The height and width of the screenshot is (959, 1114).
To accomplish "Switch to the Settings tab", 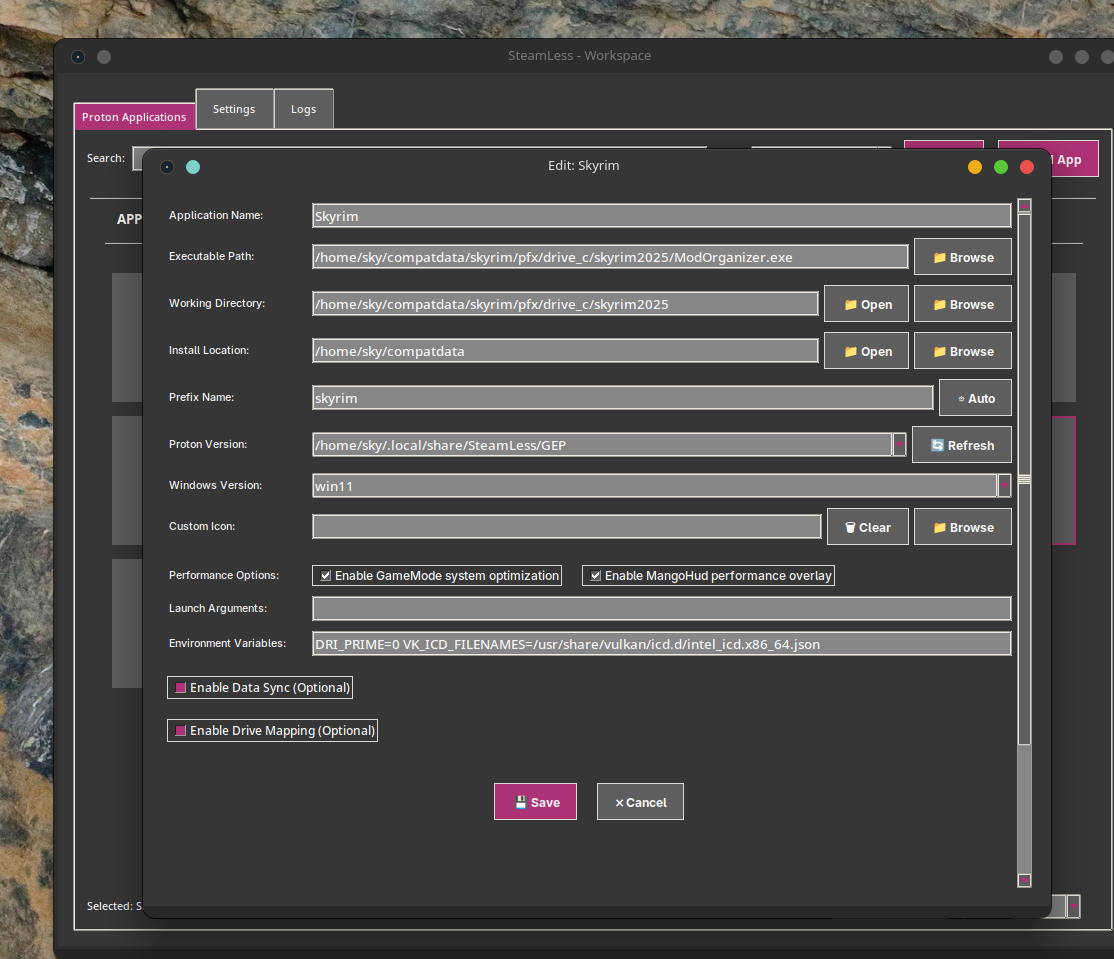I will [234, 109].
